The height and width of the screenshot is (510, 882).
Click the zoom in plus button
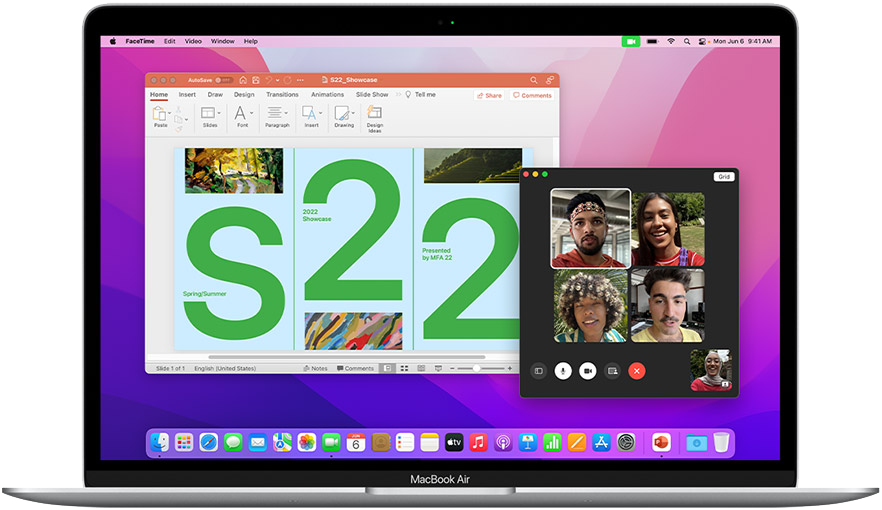510,368
